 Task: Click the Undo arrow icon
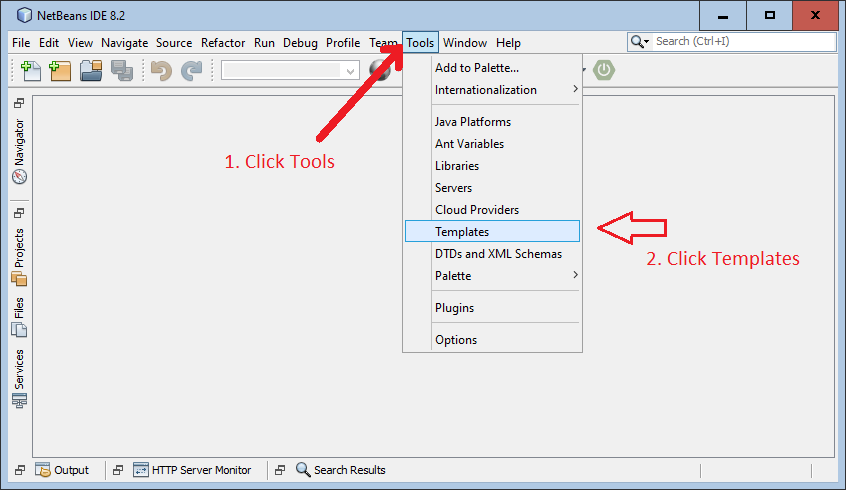pyautogui.click(x=161, y=71)
